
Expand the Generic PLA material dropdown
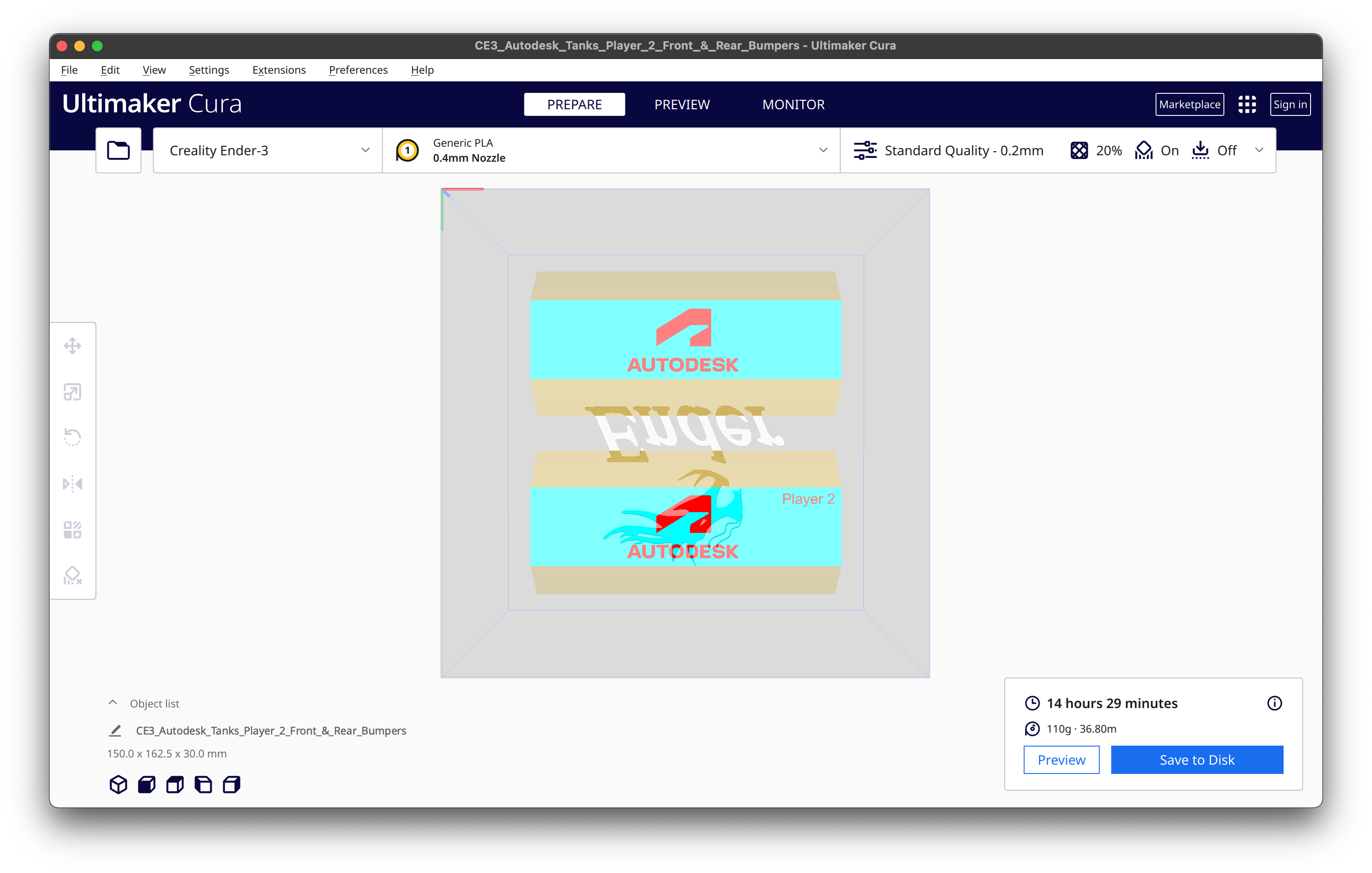611,150
